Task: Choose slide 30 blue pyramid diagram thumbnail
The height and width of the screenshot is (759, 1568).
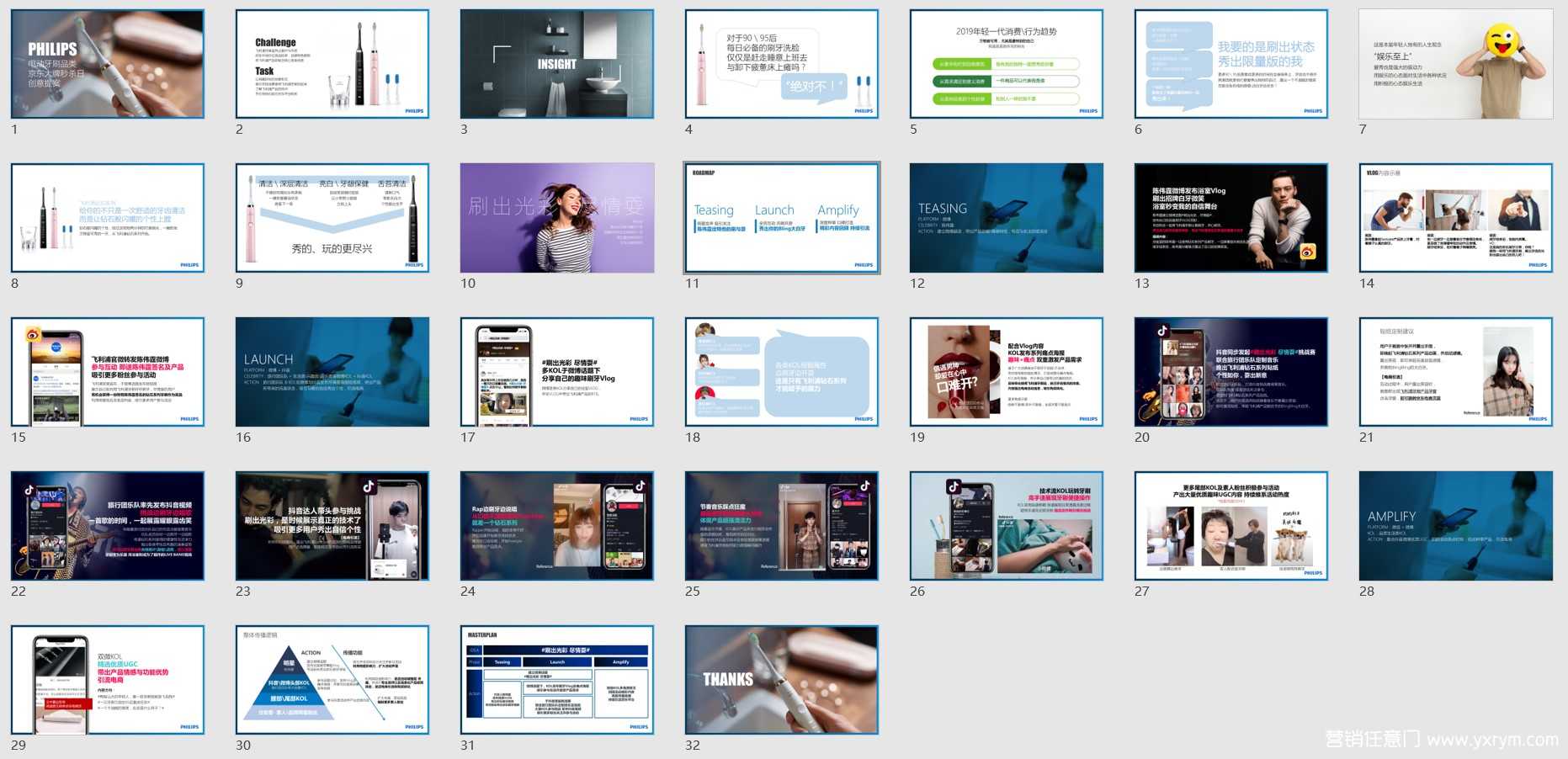Action: (332, 680)
